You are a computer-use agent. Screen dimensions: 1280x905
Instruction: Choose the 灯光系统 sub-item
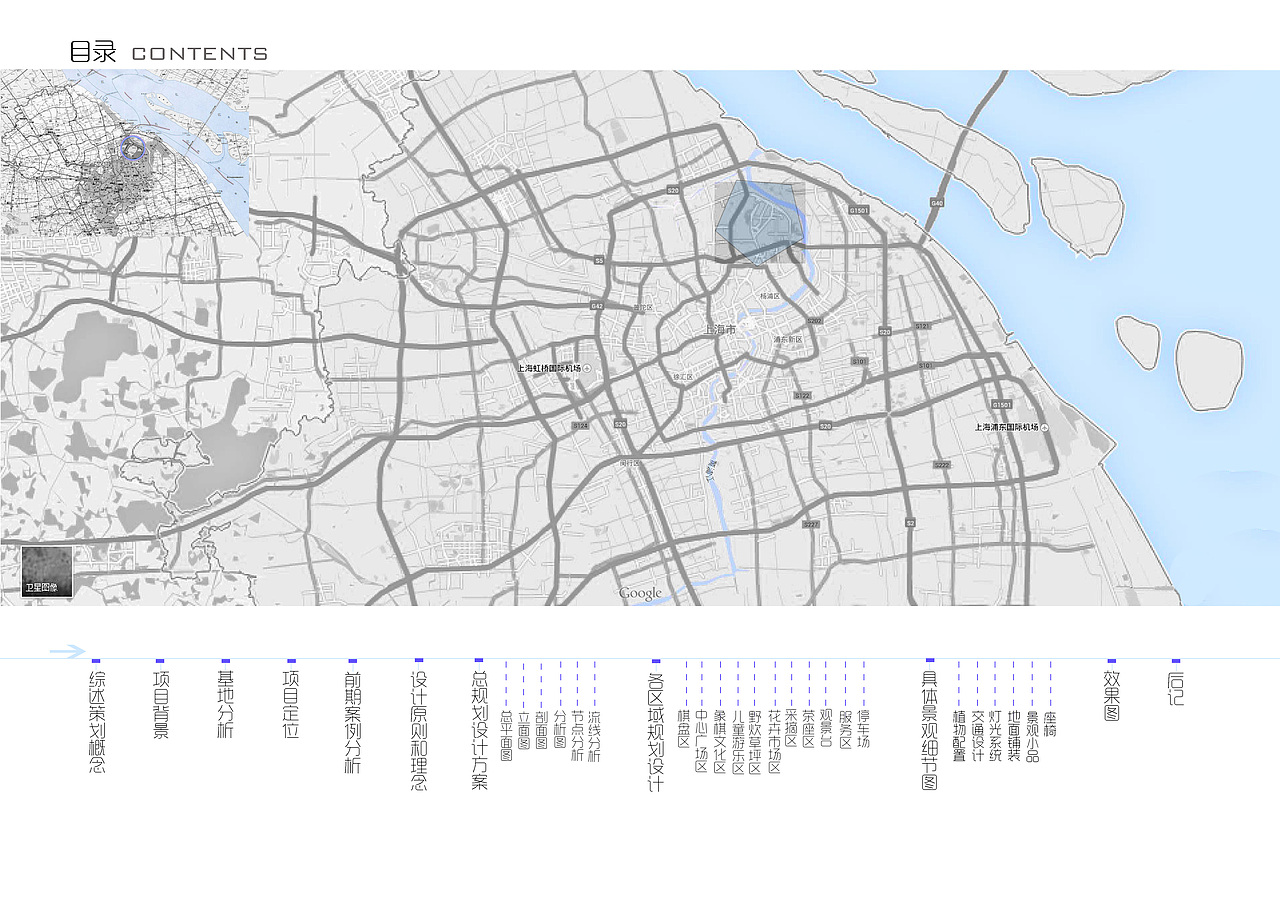(x=995, y=737)
